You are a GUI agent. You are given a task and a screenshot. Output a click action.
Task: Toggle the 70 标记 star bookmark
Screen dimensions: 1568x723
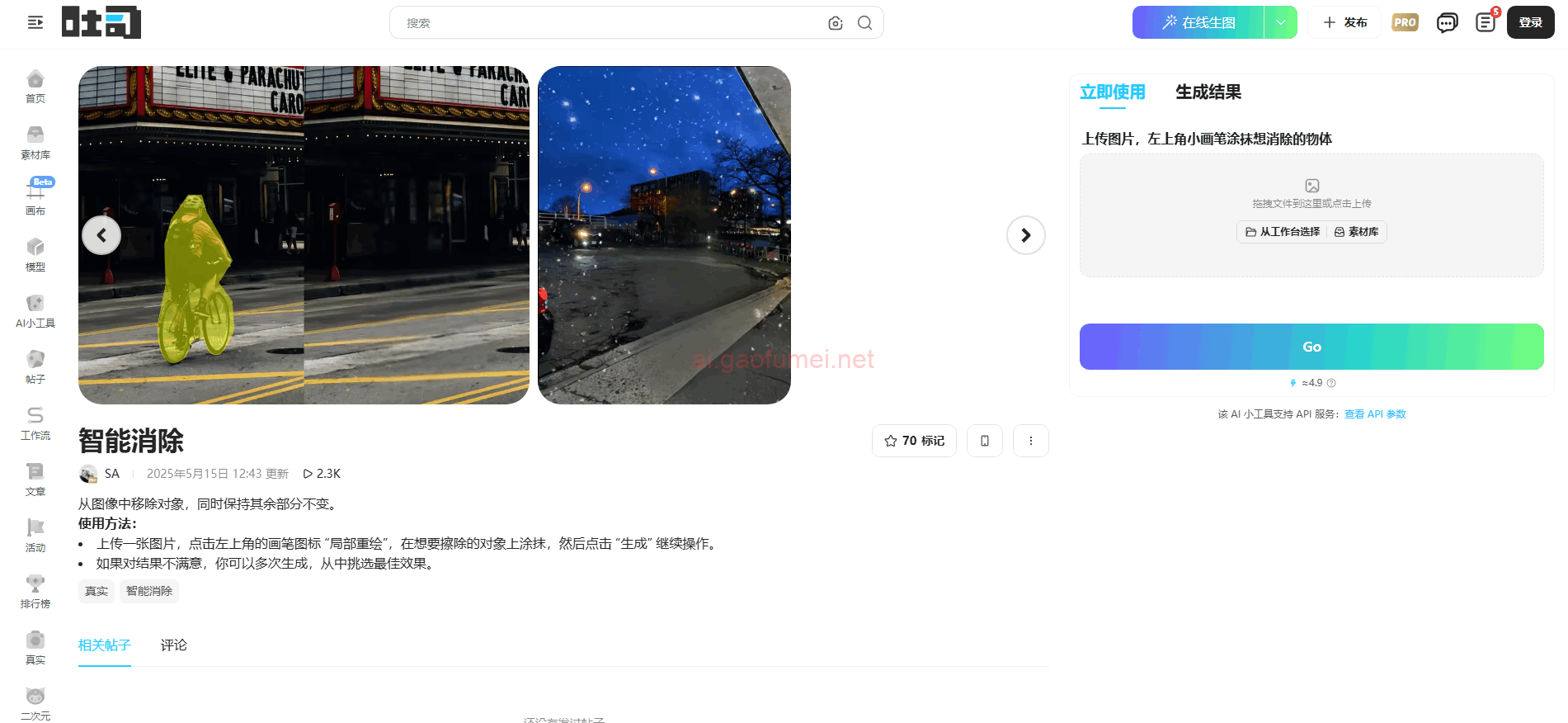(x=914, y=441)
